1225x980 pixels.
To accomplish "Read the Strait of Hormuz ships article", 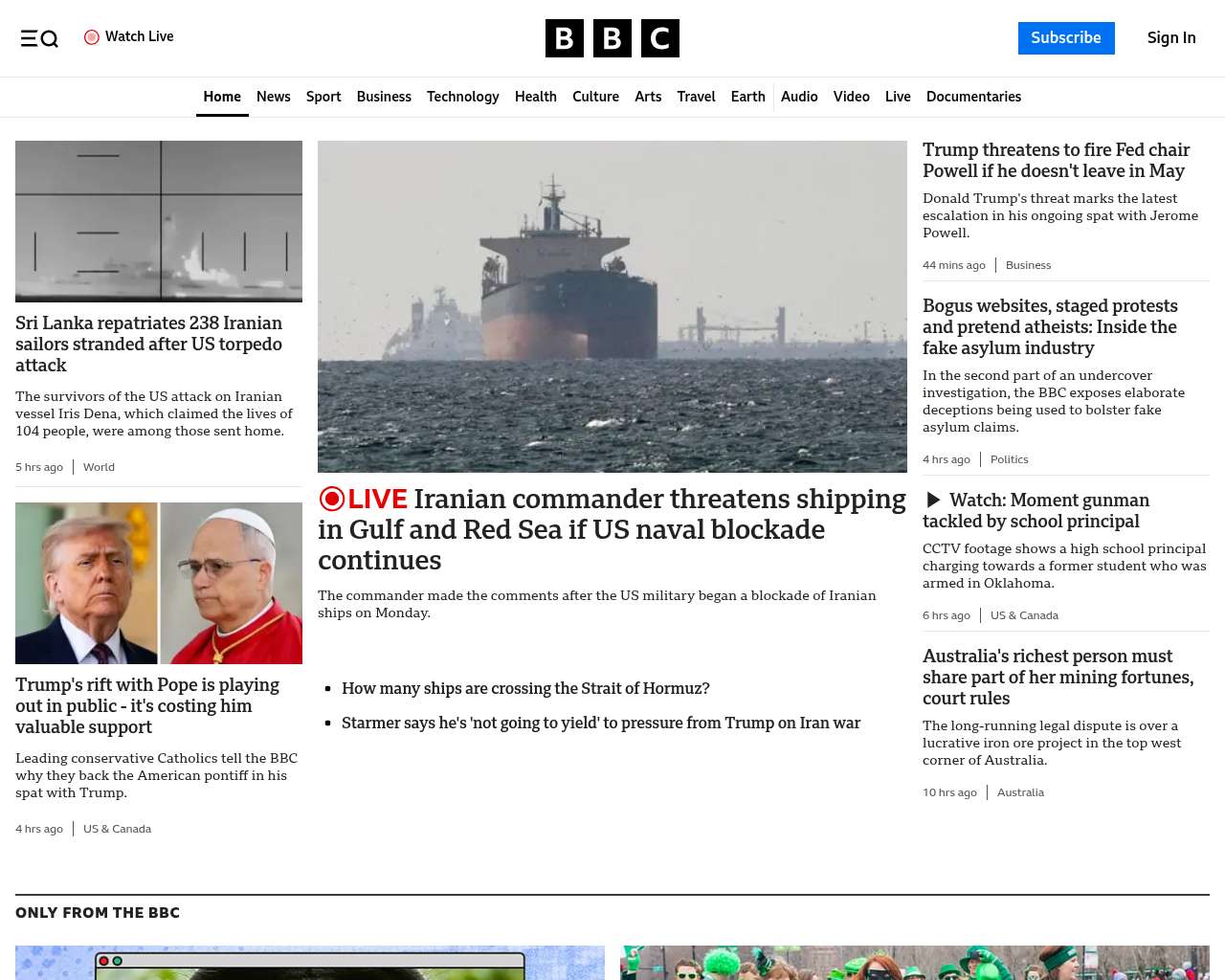I will 525,688.
